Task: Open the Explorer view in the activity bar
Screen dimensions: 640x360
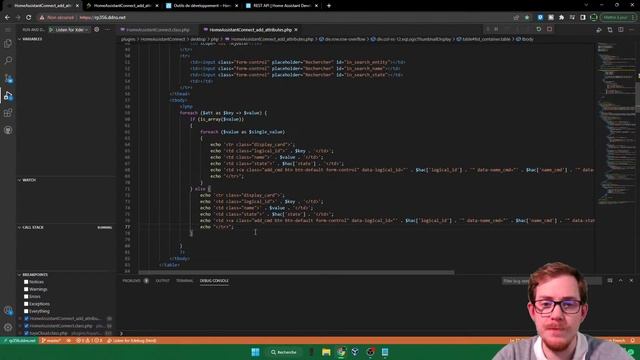Action: (x=8, y=44)
